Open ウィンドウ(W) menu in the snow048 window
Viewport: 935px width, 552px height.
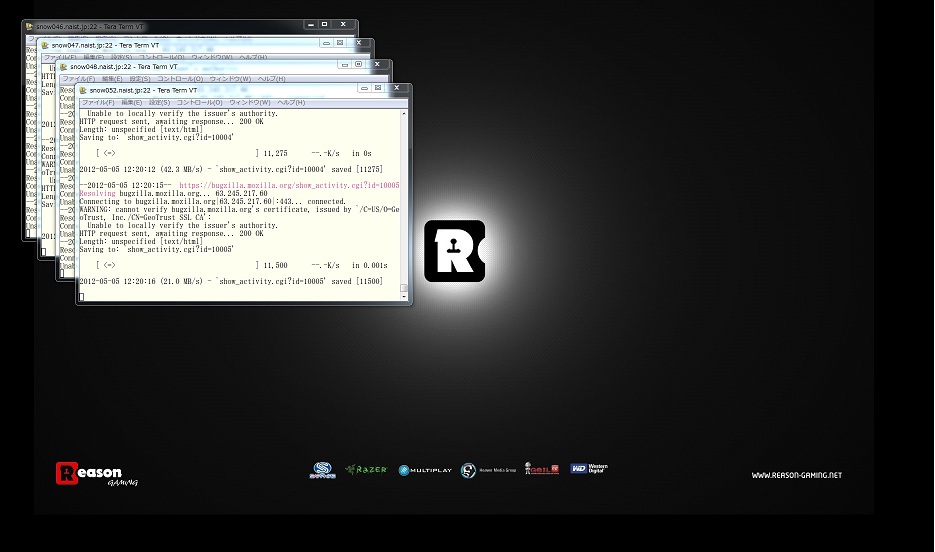click(230, 79)
